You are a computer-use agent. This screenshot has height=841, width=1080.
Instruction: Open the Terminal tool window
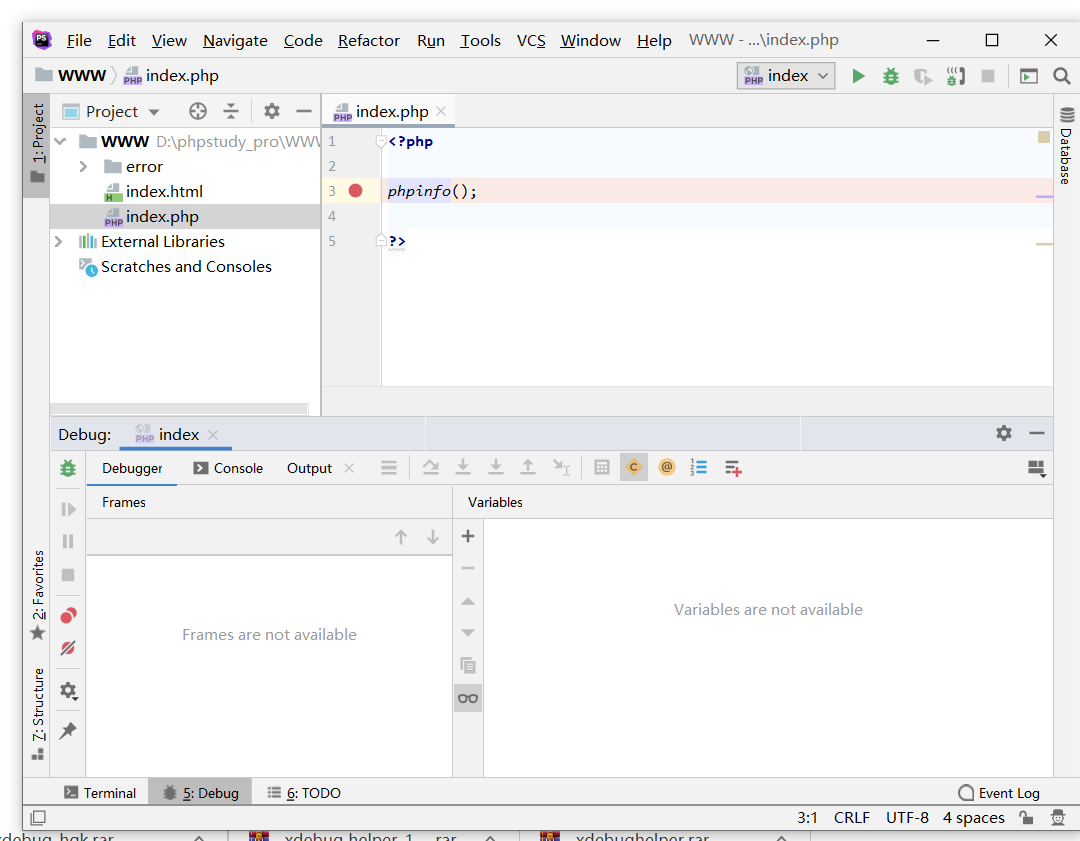tap(101, 793)
